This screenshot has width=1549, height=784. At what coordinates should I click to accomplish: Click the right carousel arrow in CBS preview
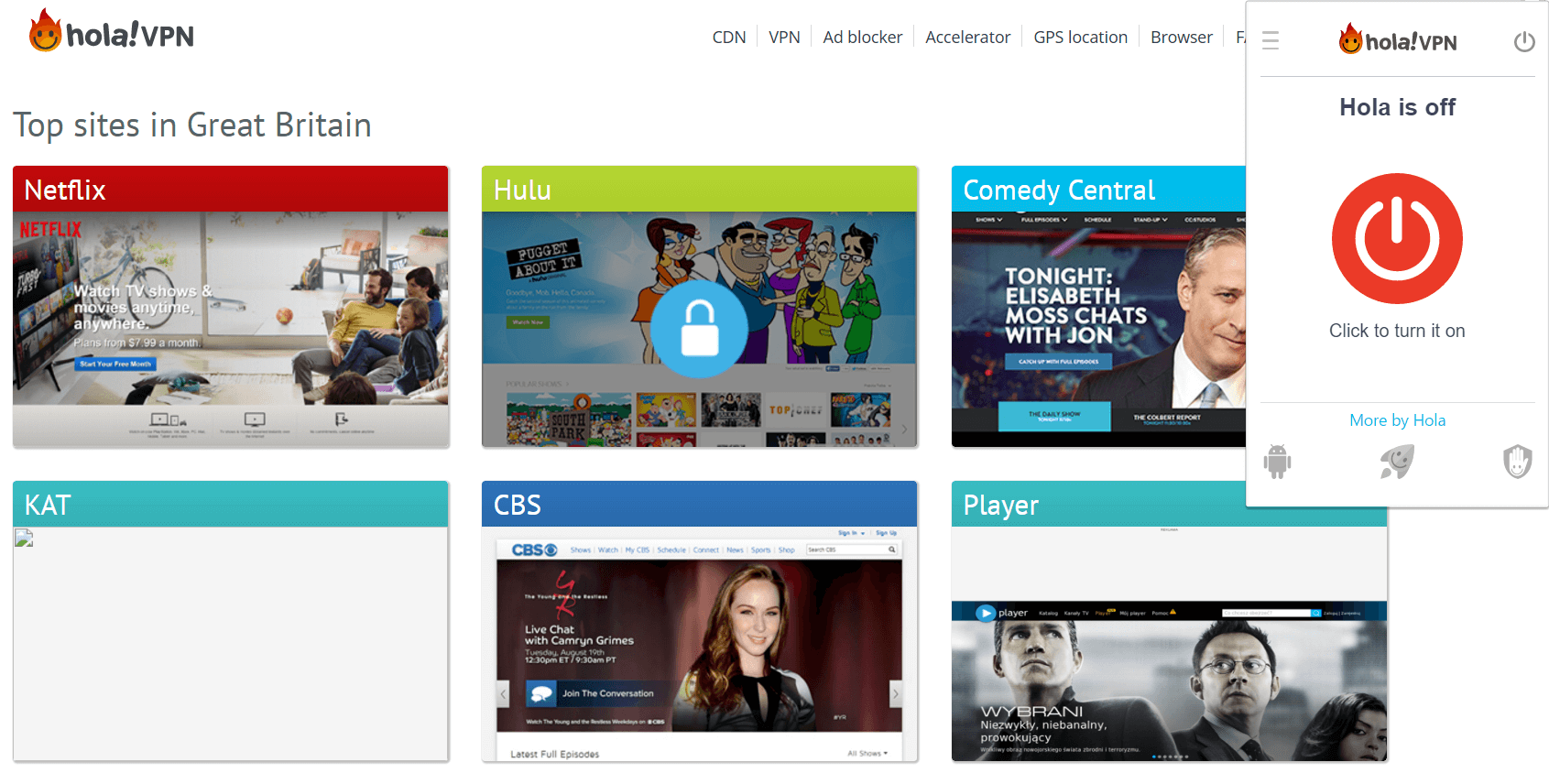896,693
